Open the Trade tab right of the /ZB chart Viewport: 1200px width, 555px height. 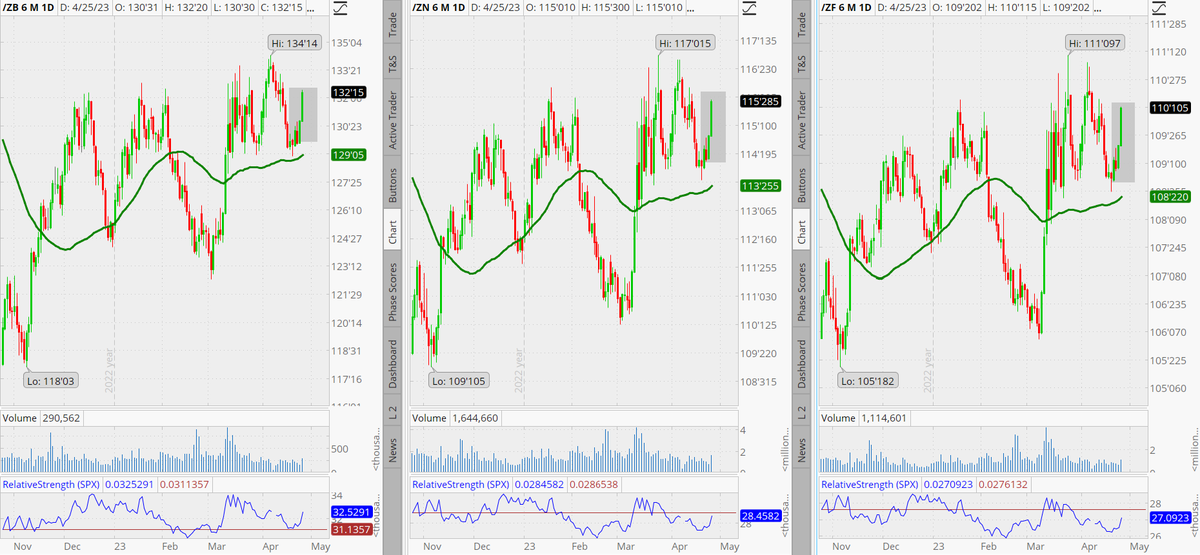(393, 24)
